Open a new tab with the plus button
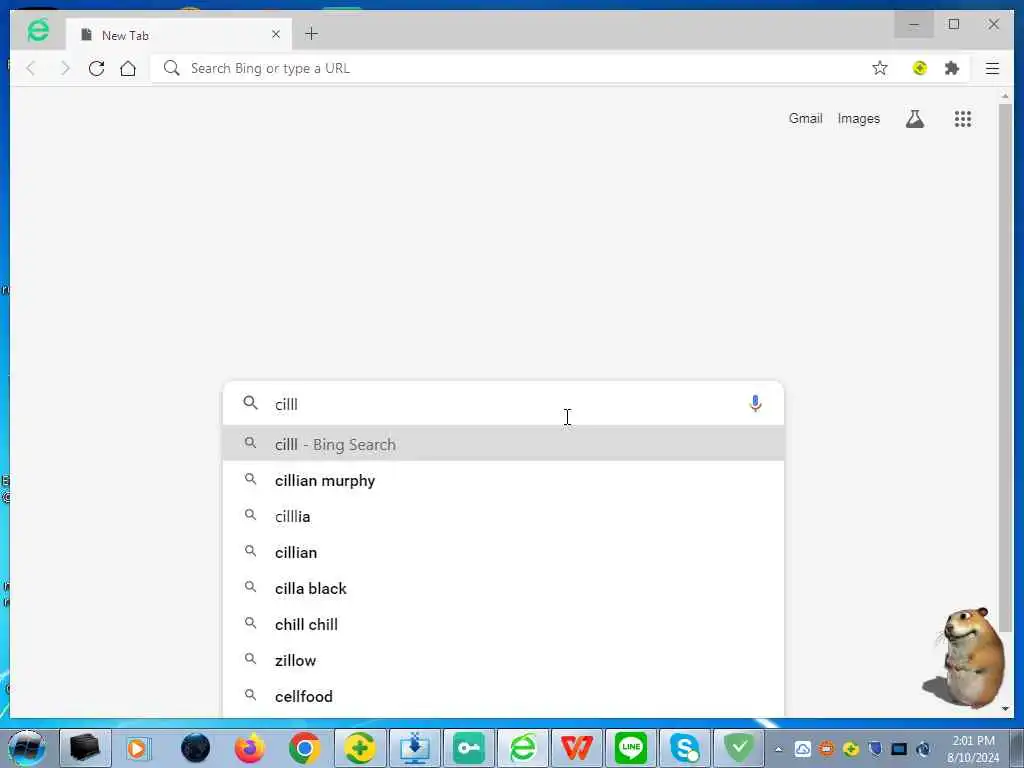1024x768 pixels. (x=312, y=33)
